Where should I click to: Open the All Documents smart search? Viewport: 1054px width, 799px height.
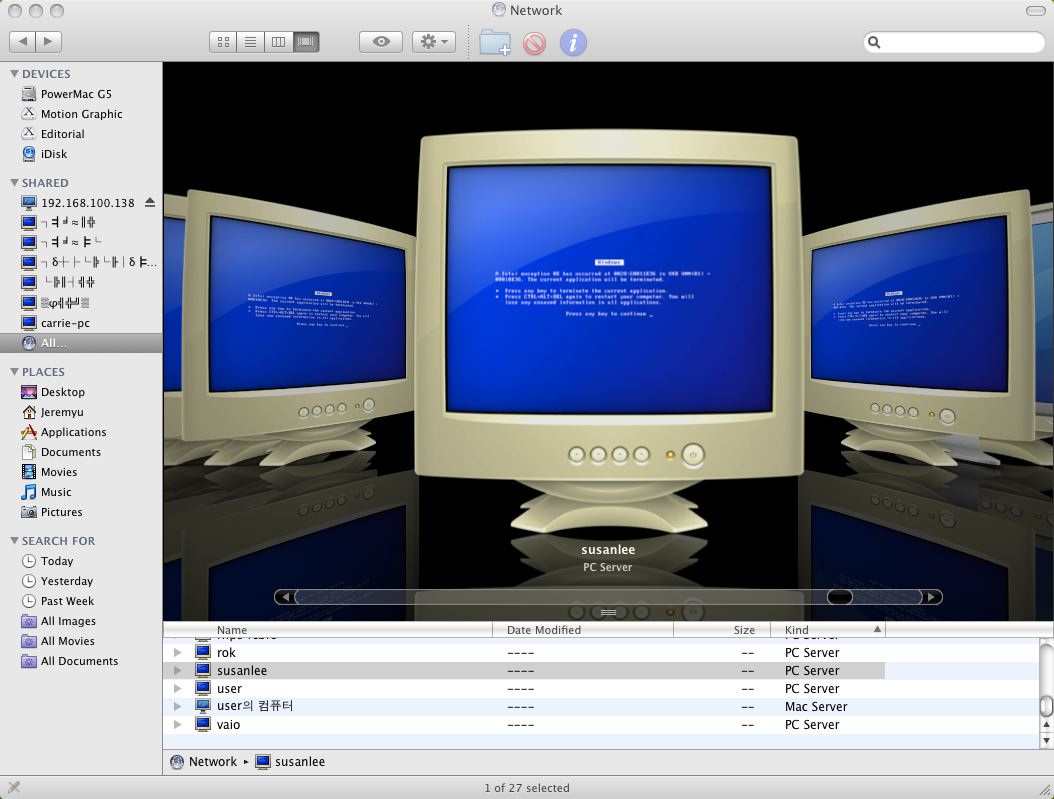click(79, 661)
